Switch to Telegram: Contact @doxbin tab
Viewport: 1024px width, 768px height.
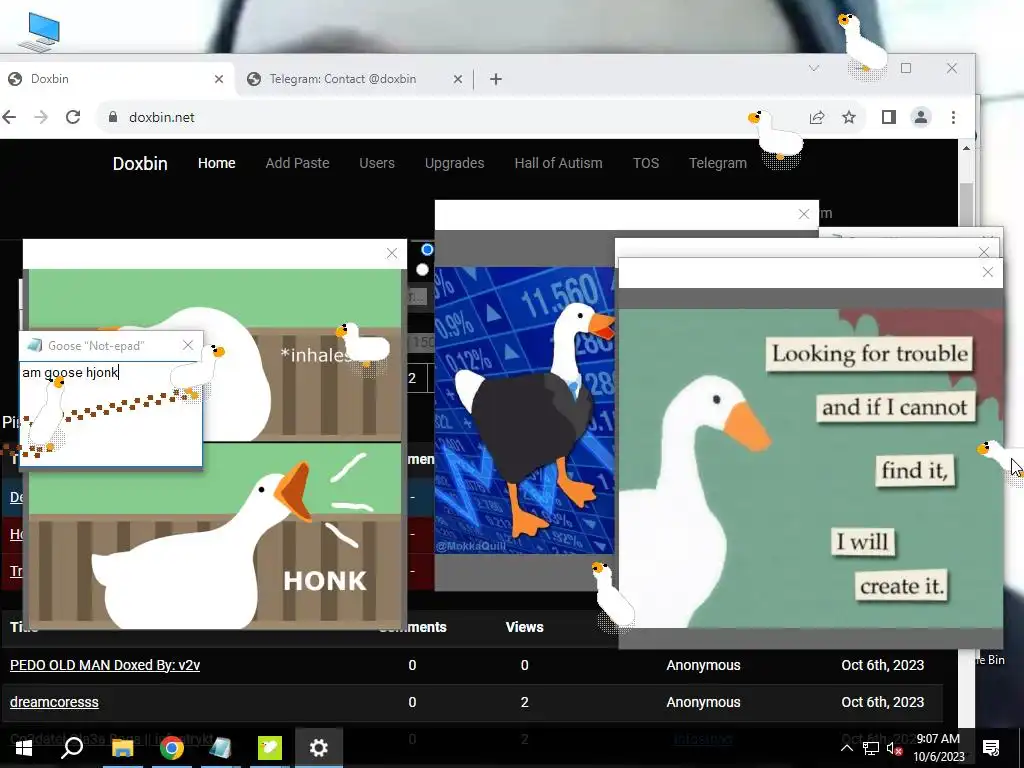[x=355, y=79]
